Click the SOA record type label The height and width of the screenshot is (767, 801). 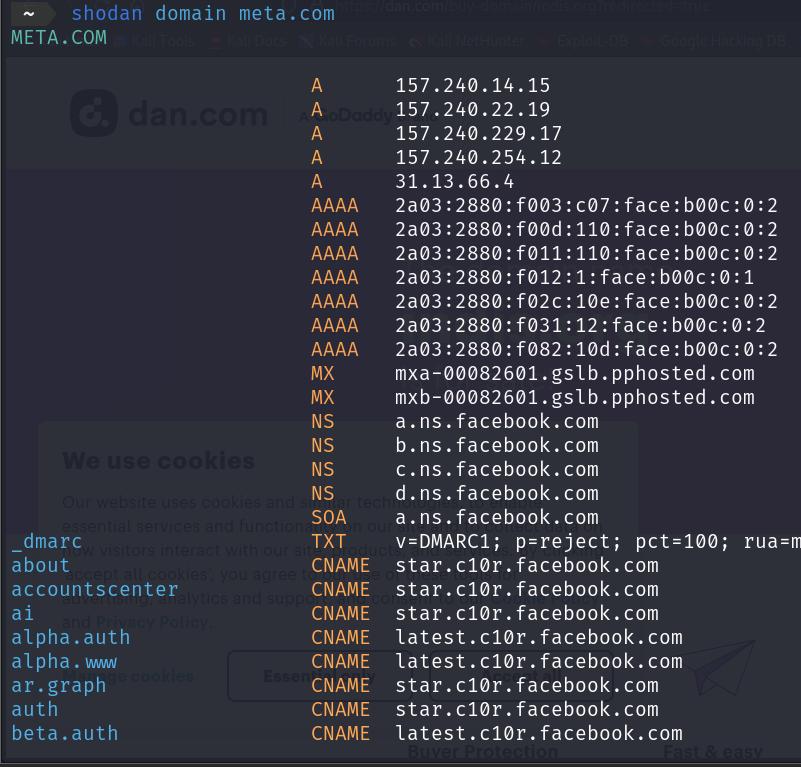coord(329,518)
